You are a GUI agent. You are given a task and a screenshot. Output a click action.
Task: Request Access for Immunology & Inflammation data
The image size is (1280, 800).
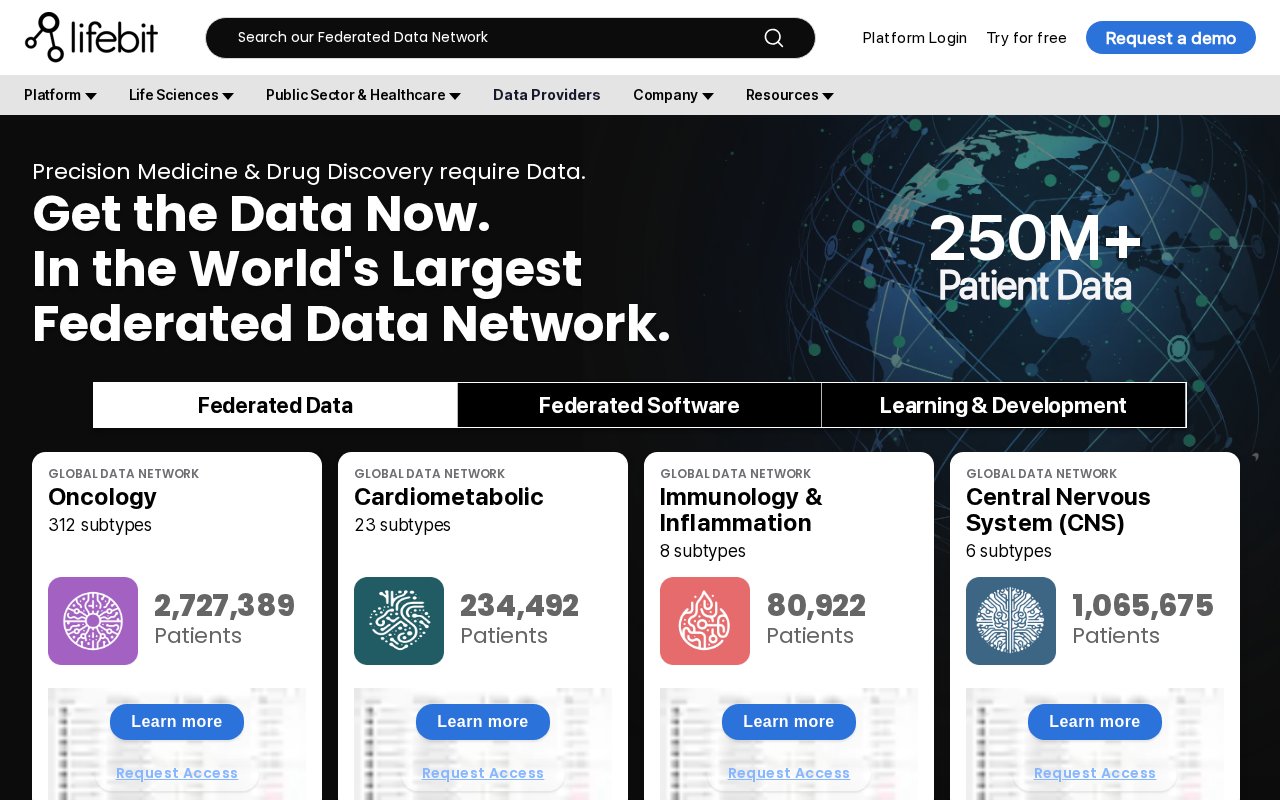789,773
